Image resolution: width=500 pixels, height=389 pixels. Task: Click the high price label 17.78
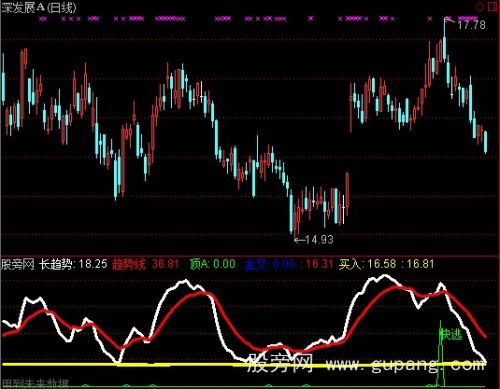click(x=471, y=25)
